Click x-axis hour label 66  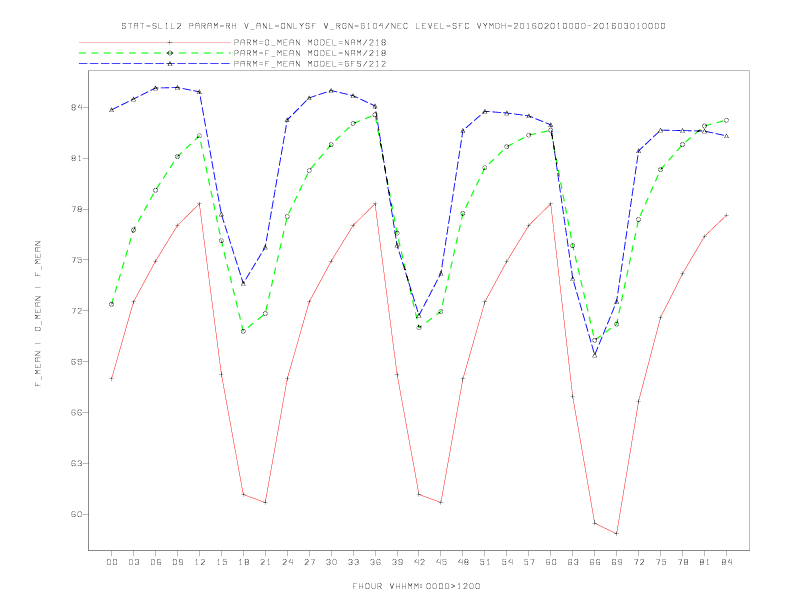point(595,562)
